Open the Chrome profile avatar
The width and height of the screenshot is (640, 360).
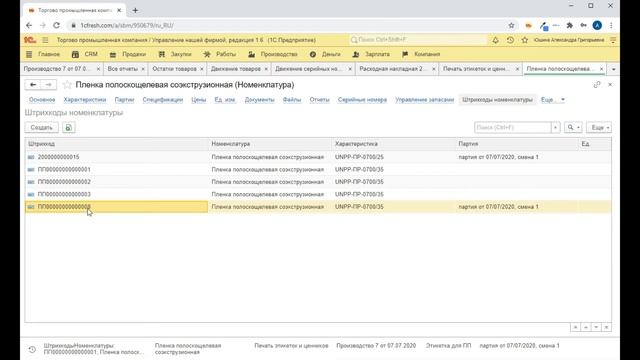pyautogui.click(x=597, y=25)
